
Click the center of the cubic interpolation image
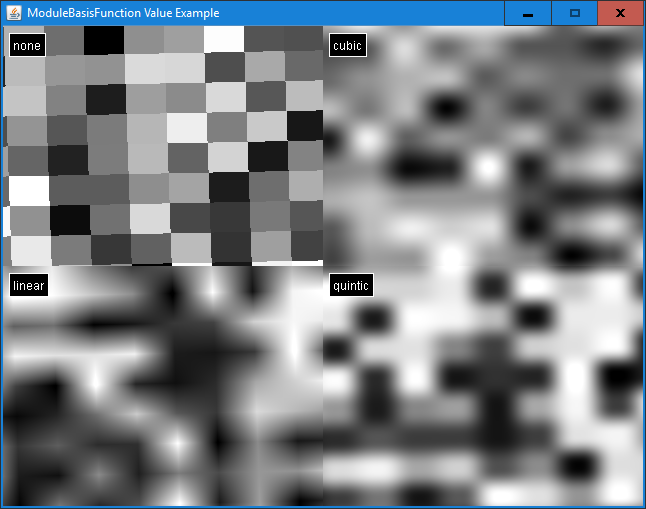pyautogui.click(x=483, y=146)
